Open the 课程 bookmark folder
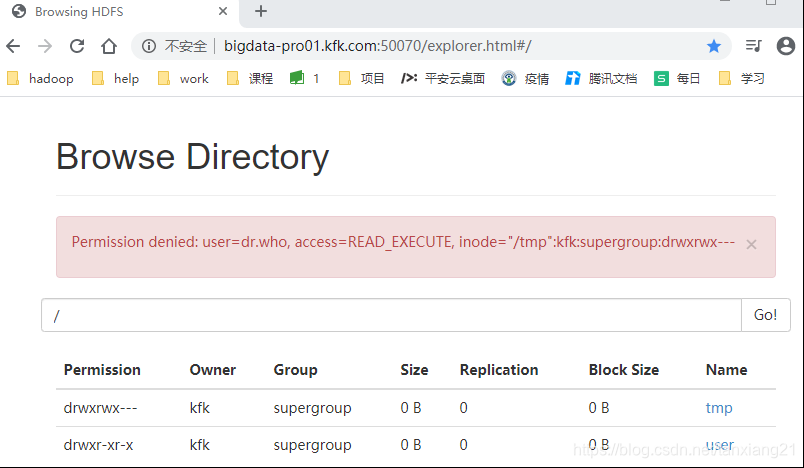 250,78
